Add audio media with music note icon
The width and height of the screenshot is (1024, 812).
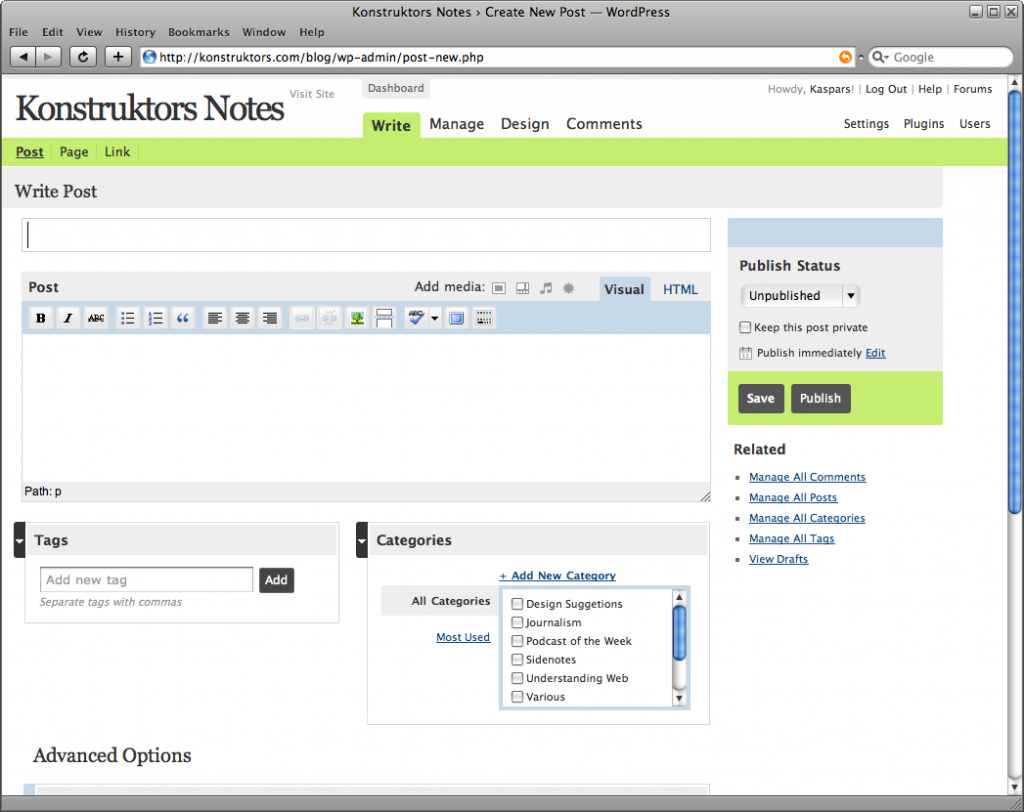click(546, 288)
